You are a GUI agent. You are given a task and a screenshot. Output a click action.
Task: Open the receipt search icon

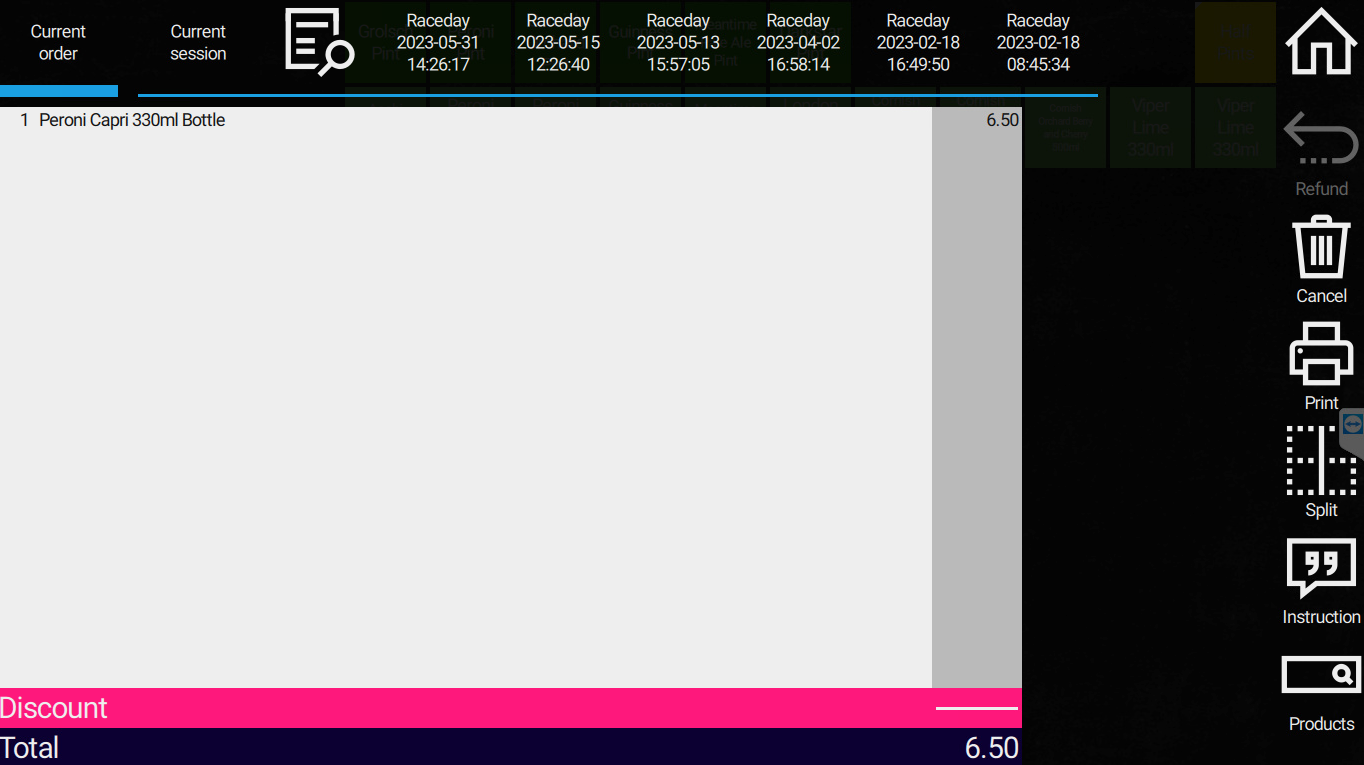318,43
